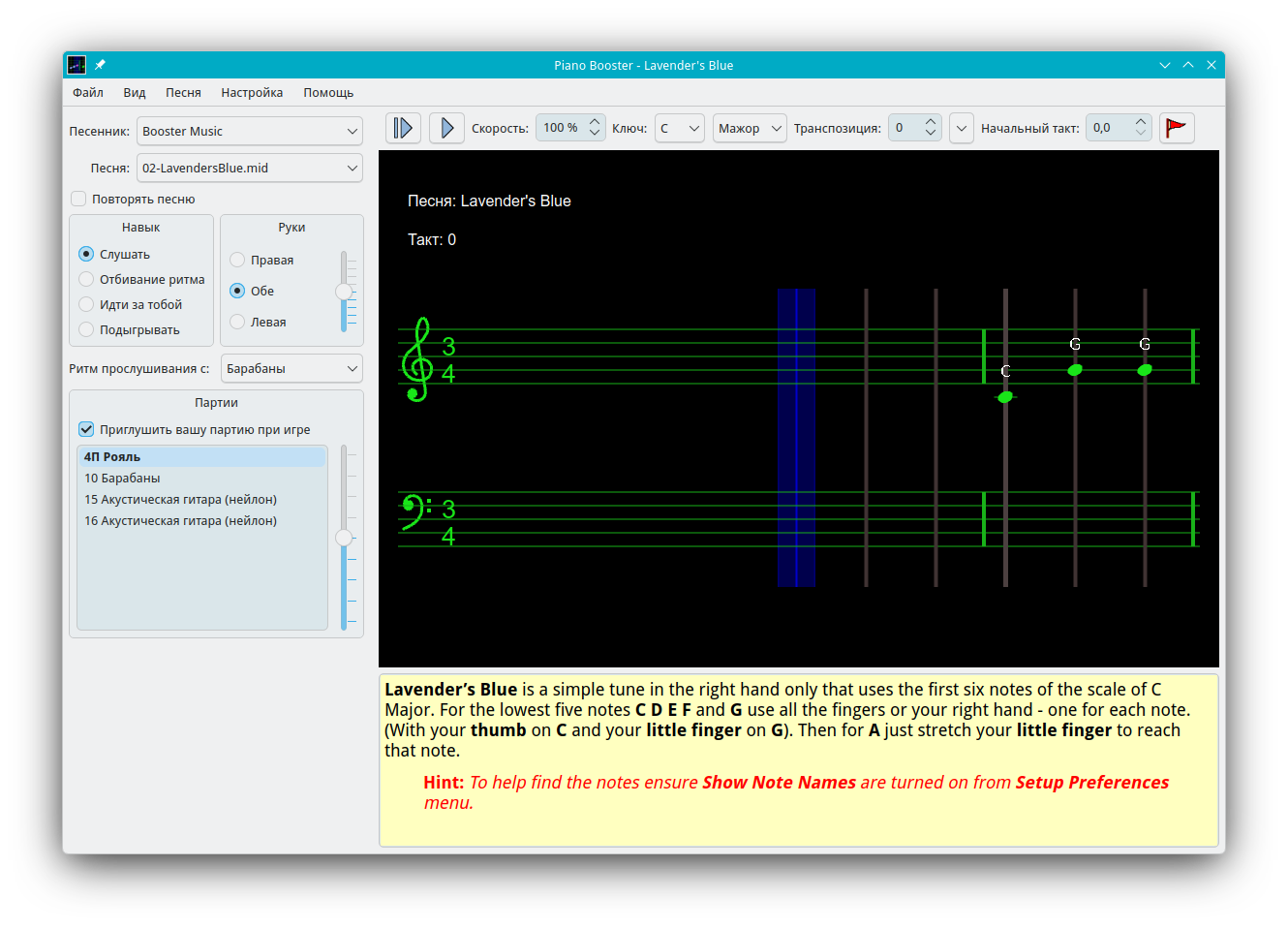Increase speed with the up arrow
The width and height of the screenshot is (1288, 928).
[x=595, y=122]
